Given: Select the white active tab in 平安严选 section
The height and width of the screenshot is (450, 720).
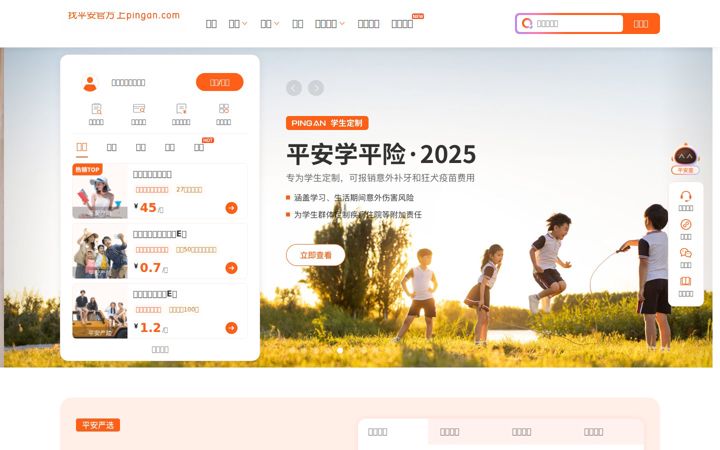Looking at the screenshot, I should coord(393,432).
